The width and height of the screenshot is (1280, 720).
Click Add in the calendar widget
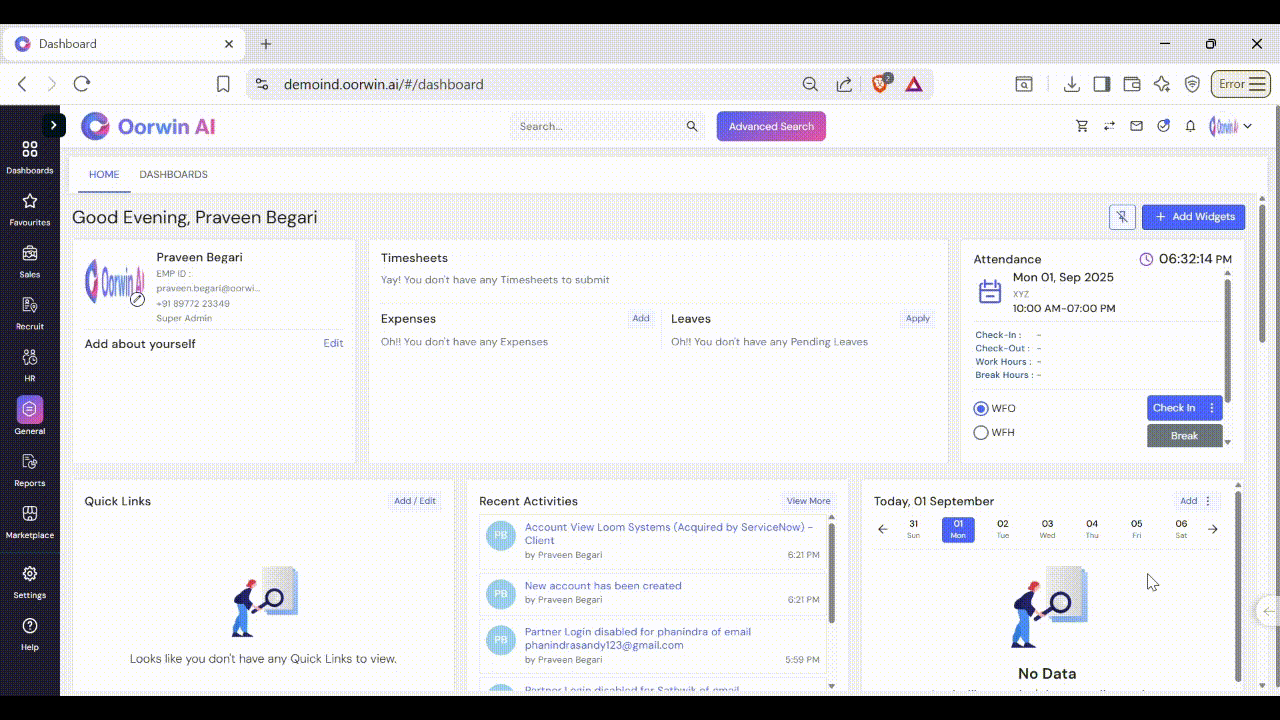[x=1188, y=501]
